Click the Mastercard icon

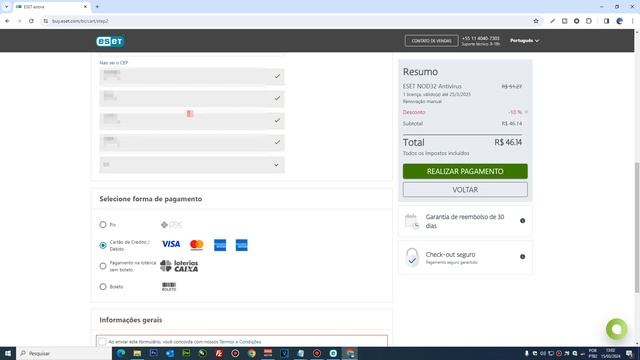point(197,244)
